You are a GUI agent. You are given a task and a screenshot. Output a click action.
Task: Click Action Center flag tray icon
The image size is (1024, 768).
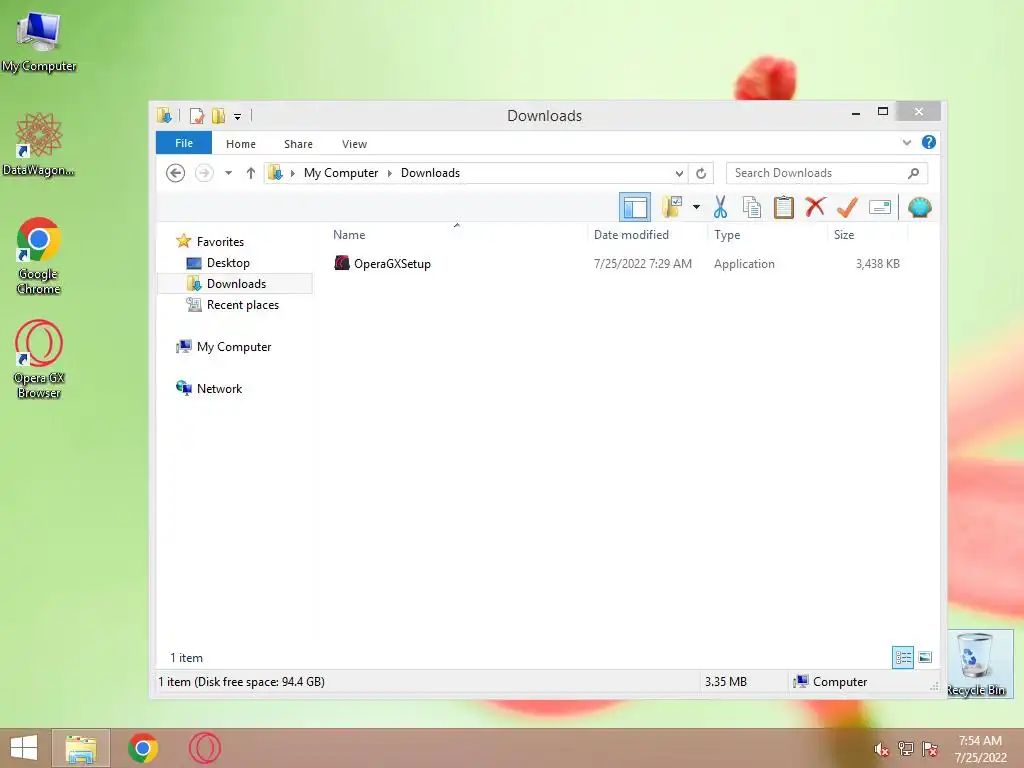click(x=930, y=748)
